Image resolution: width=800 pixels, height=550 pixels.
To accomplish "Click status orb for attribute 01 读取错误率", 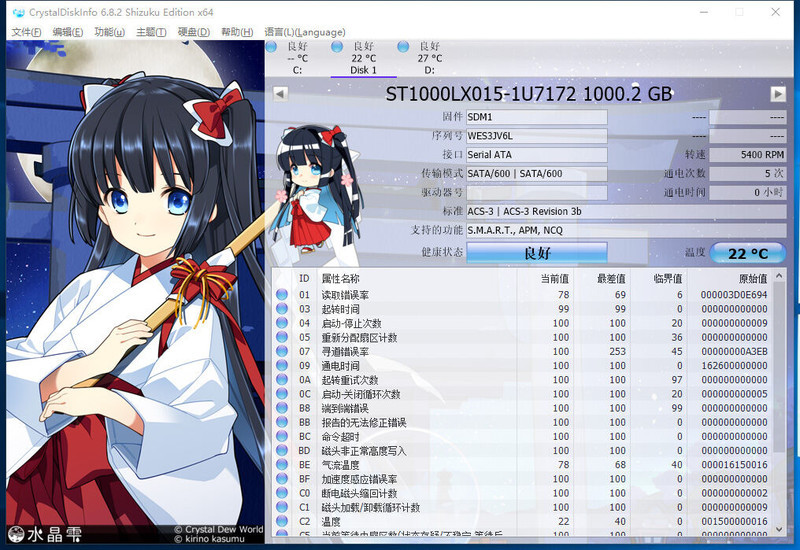I will [282, 295].
